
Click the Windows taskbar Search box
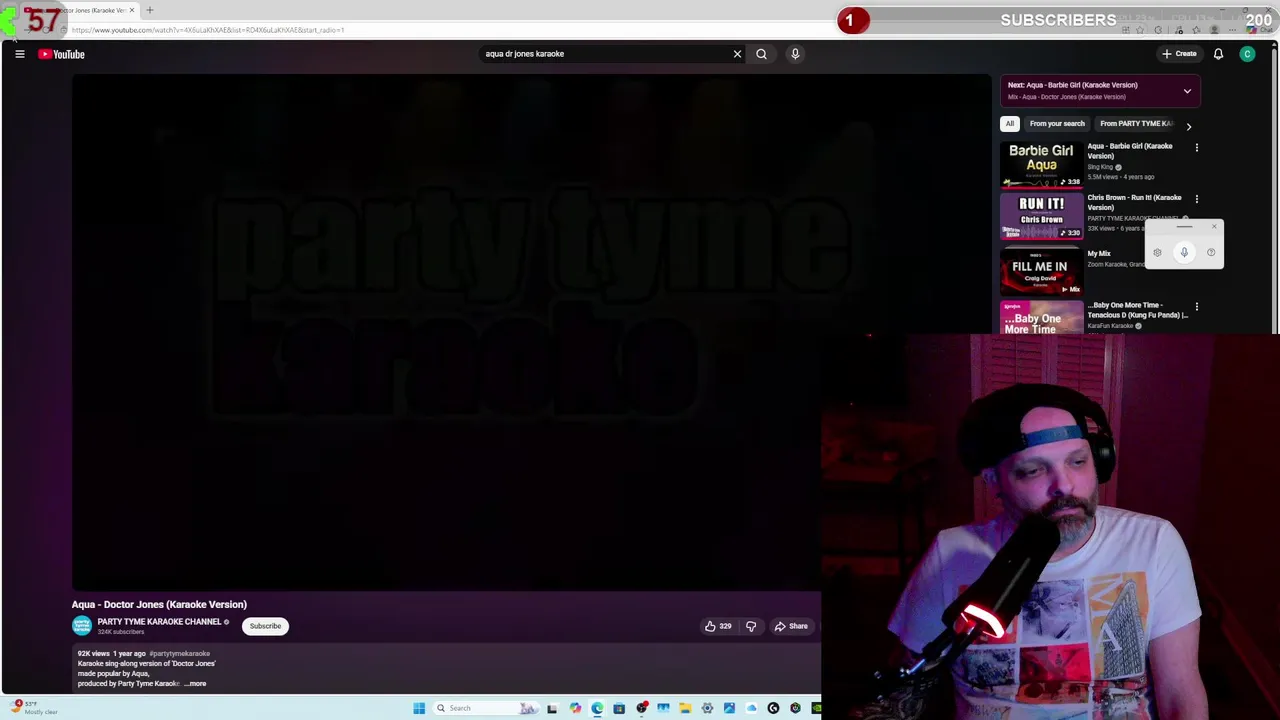[486, 708]
